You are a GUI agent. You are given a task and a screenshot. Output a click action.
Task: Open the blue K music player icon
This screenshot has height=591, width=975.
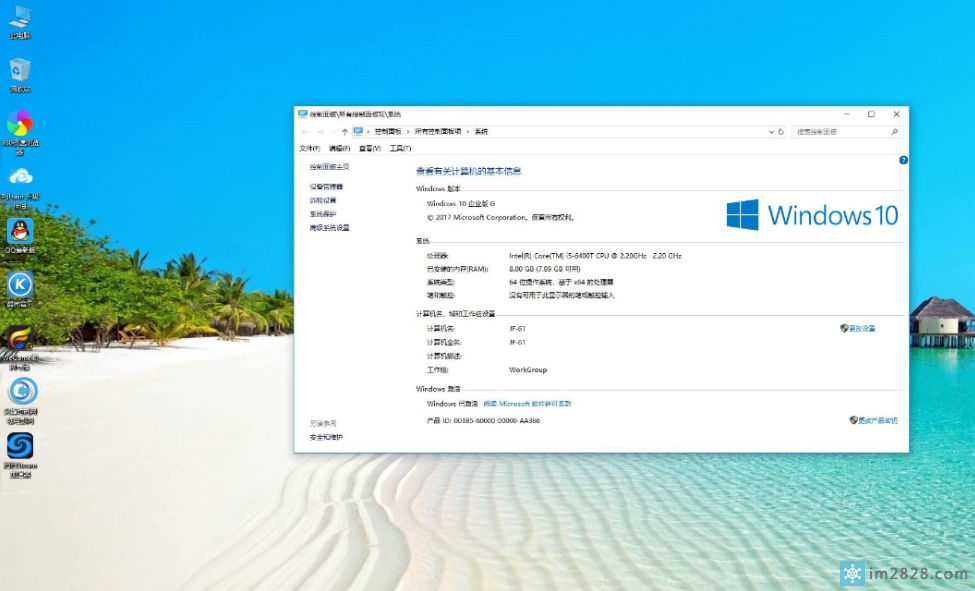20,285
